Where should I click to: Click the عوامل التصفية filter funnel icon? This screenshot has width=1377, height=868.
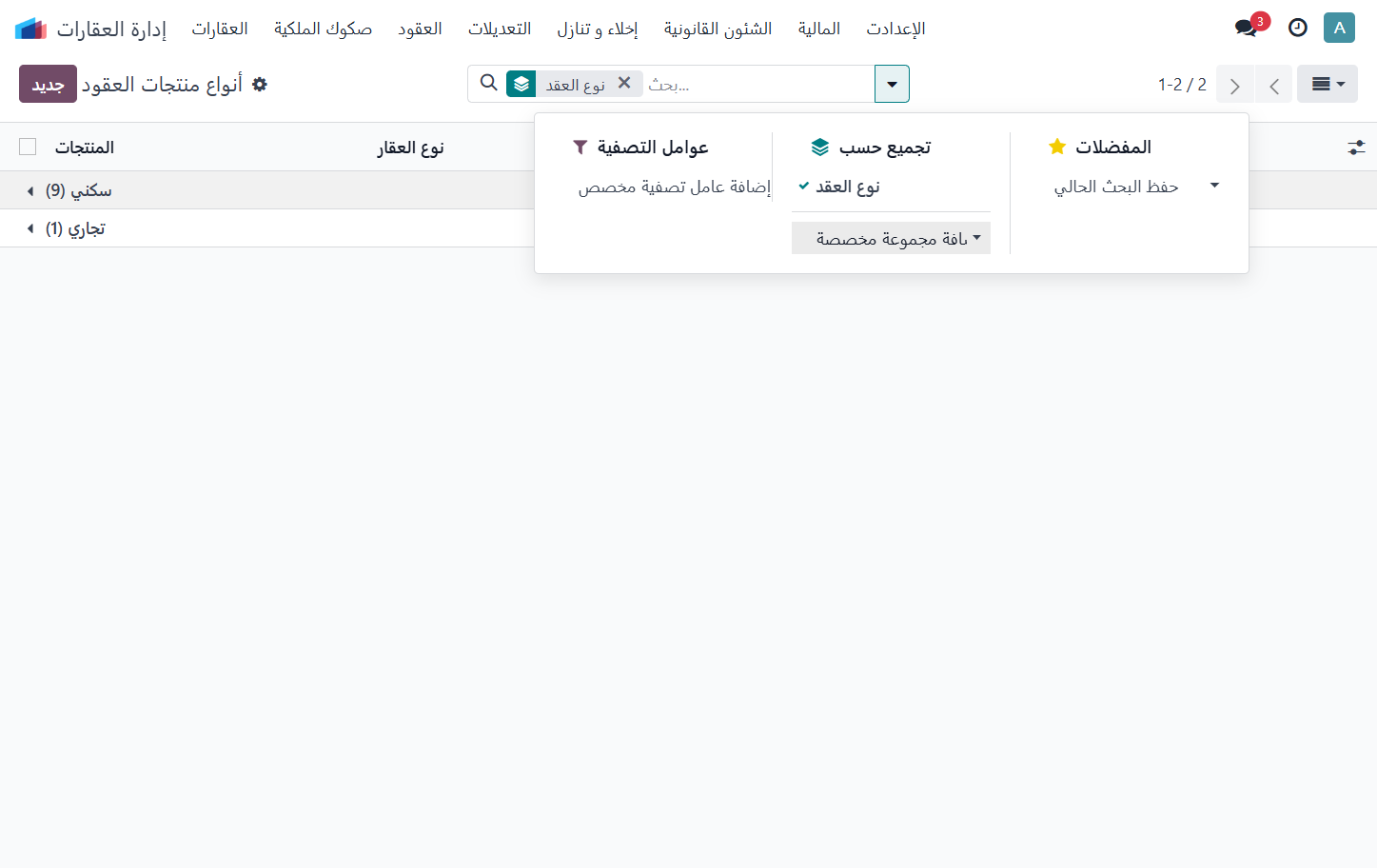coord(580,147)
